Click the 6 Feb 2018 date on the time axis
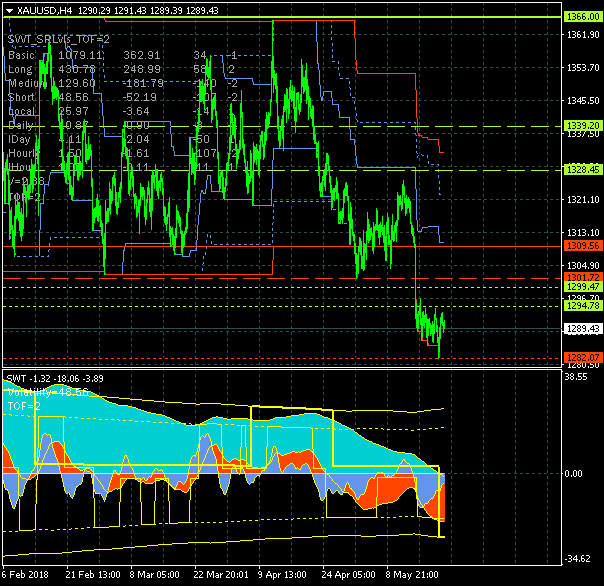Screen dimensions: 604x586 coord(25,575)
